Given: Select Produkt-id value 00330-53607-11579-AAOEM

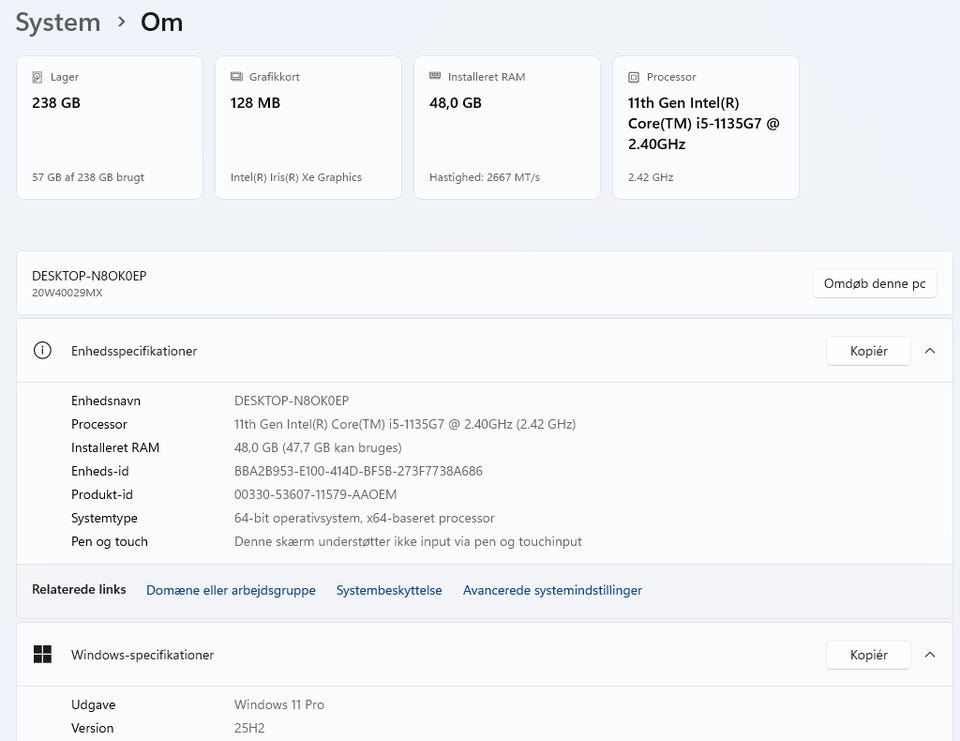Looking at the screenshot, I should click(x=315, y=494).
